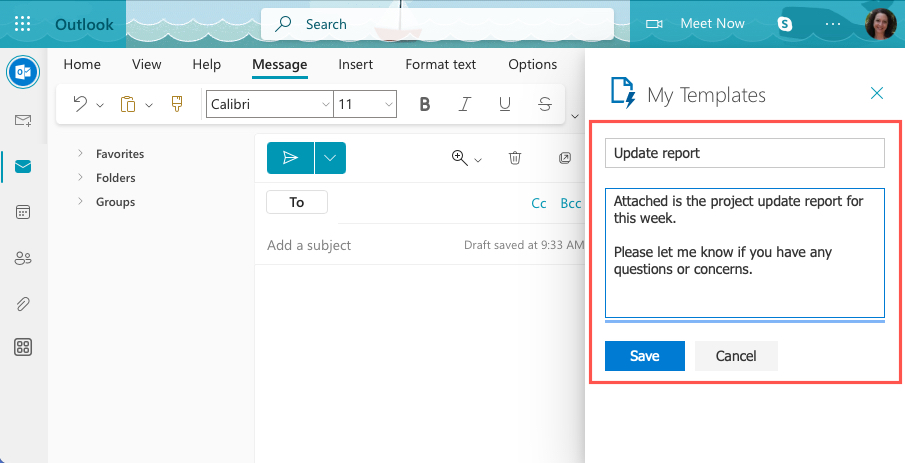Select the Format Painter icon

(x=177, y=104)
